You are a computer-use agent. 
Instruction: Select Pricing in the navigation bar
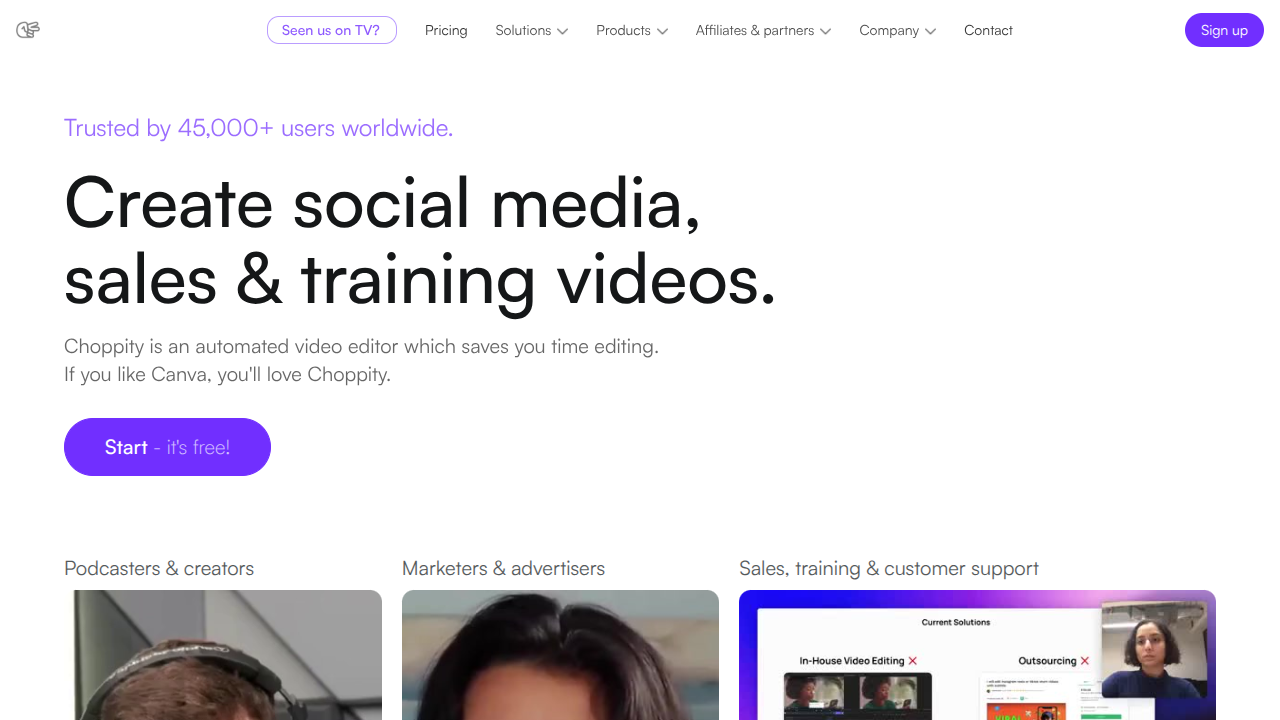coord(446,31)
